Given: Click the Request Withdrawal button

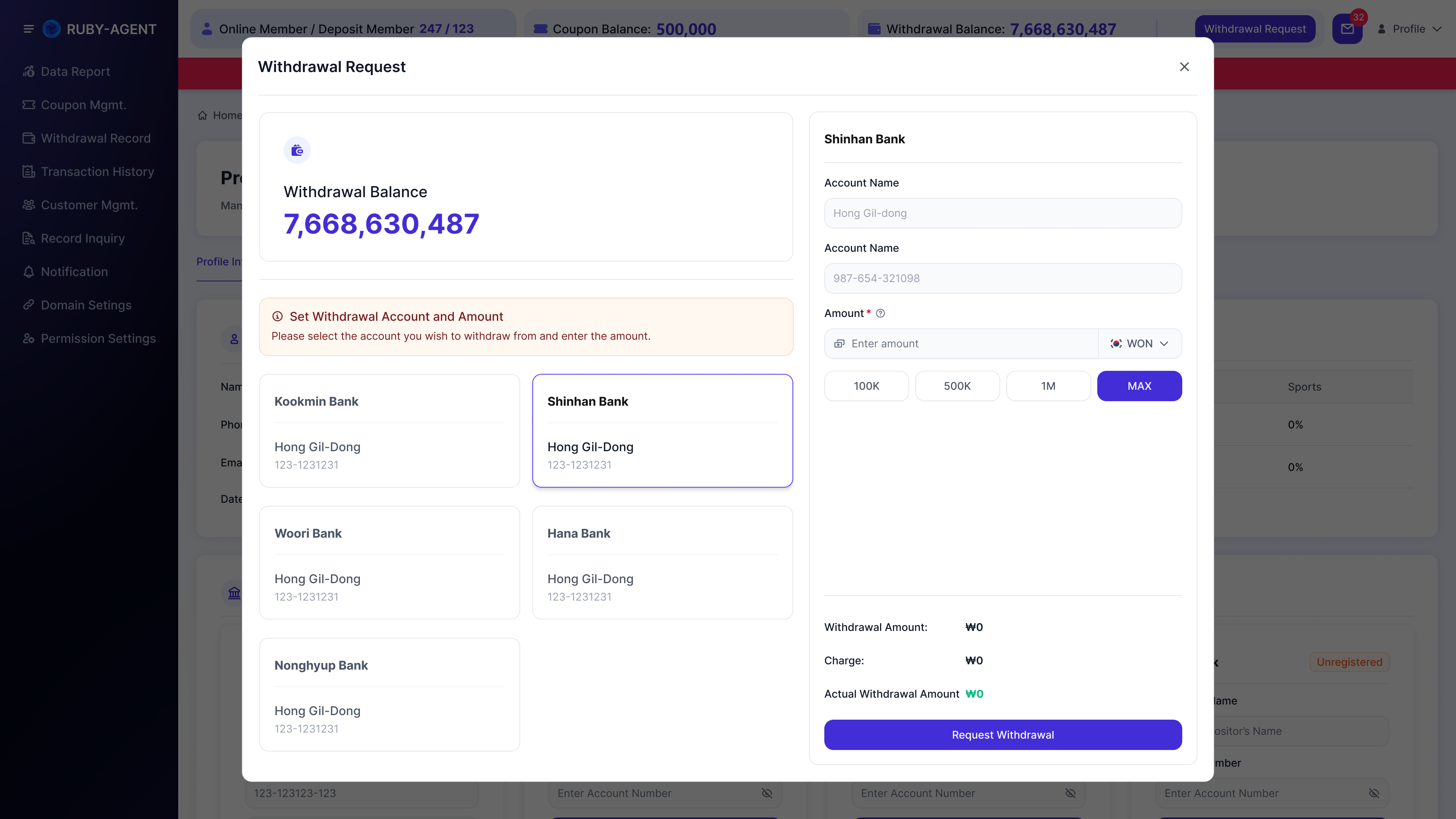Looking at the screenshot, I should [x=1003, y=735].
